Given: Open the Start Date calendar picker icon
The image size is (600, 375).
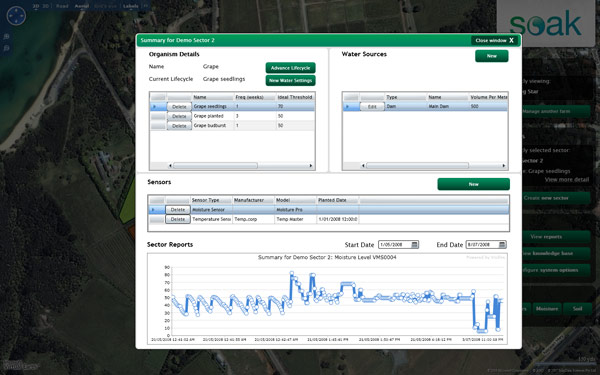Looking at the screenshot, I should coord(414,245).
